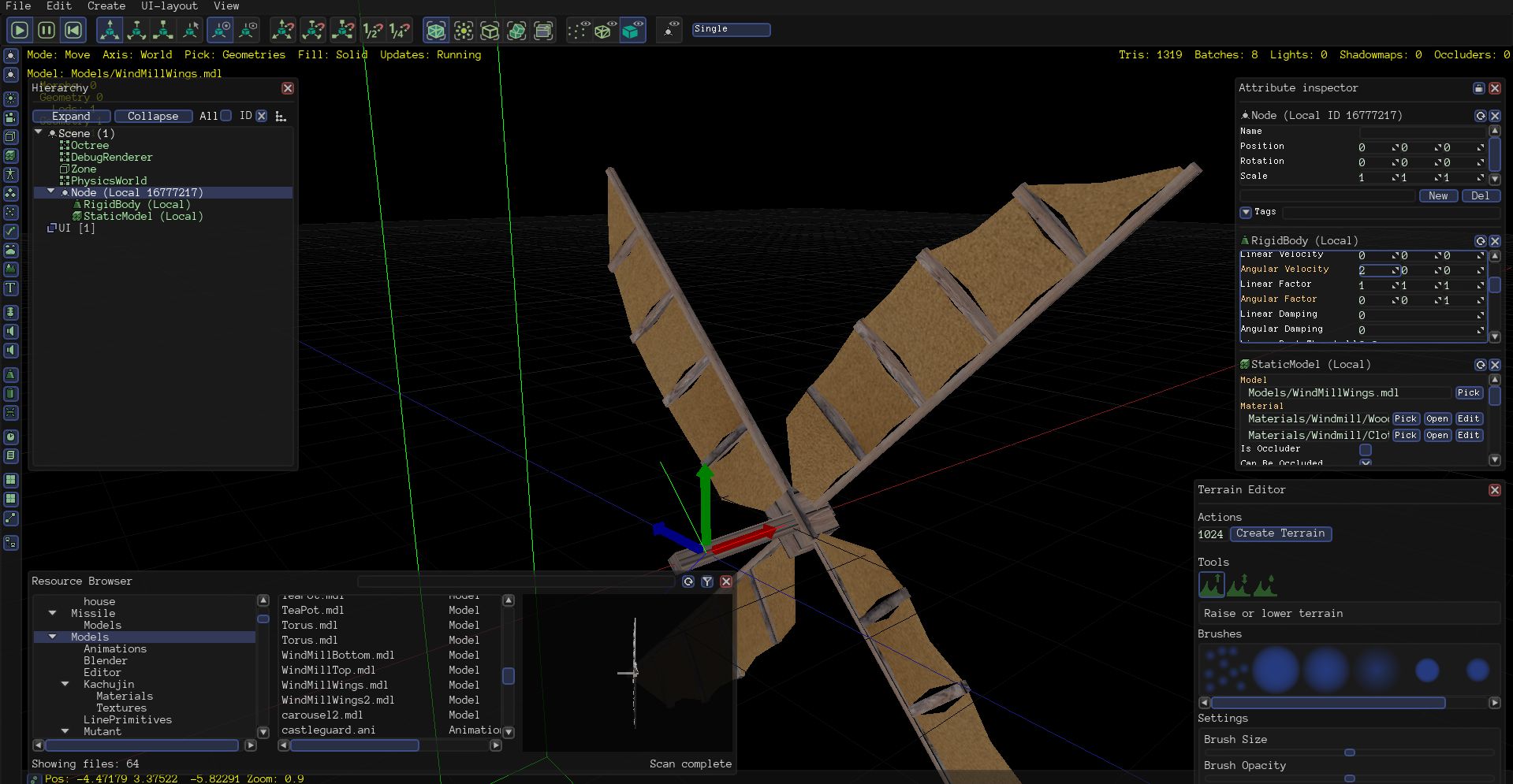Adjust the Brush Opacity slider

pos(1350,778)
